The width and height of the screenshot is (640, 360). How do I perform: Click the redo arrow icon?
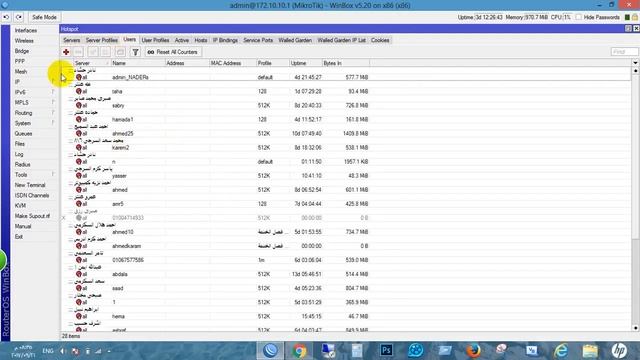(x=19, y=17)
